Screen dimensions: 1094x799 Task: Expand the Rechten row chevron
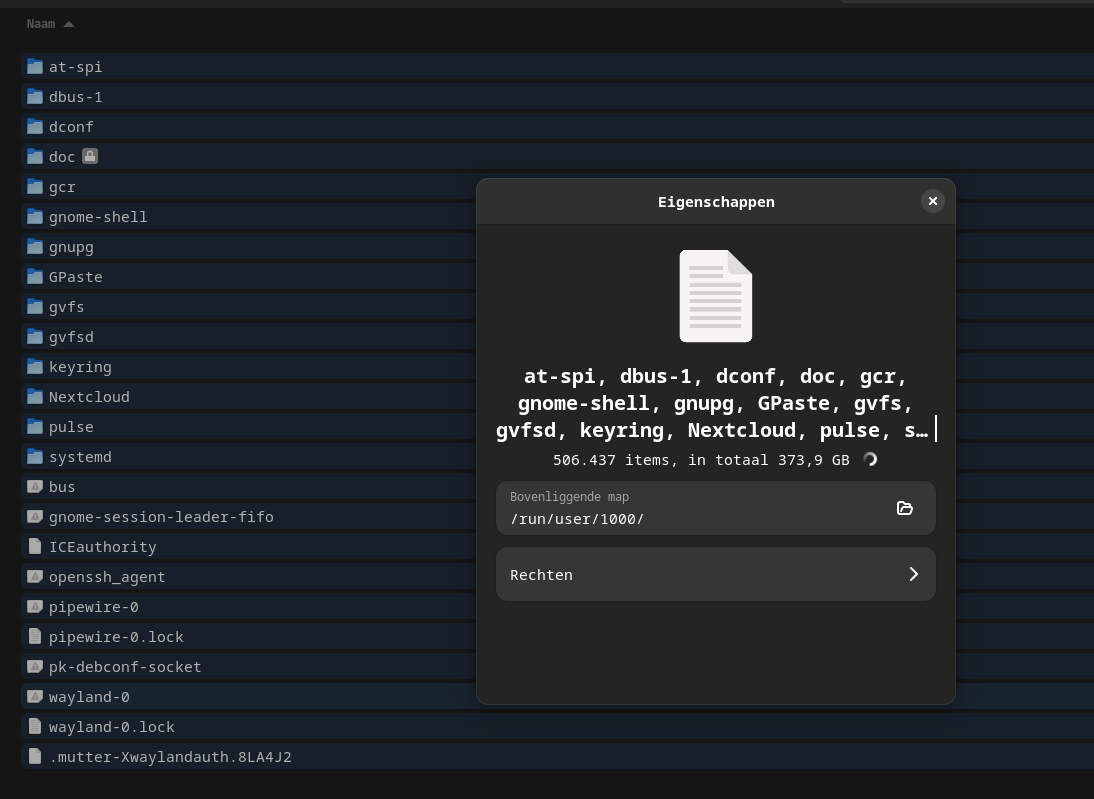point(913,574)
